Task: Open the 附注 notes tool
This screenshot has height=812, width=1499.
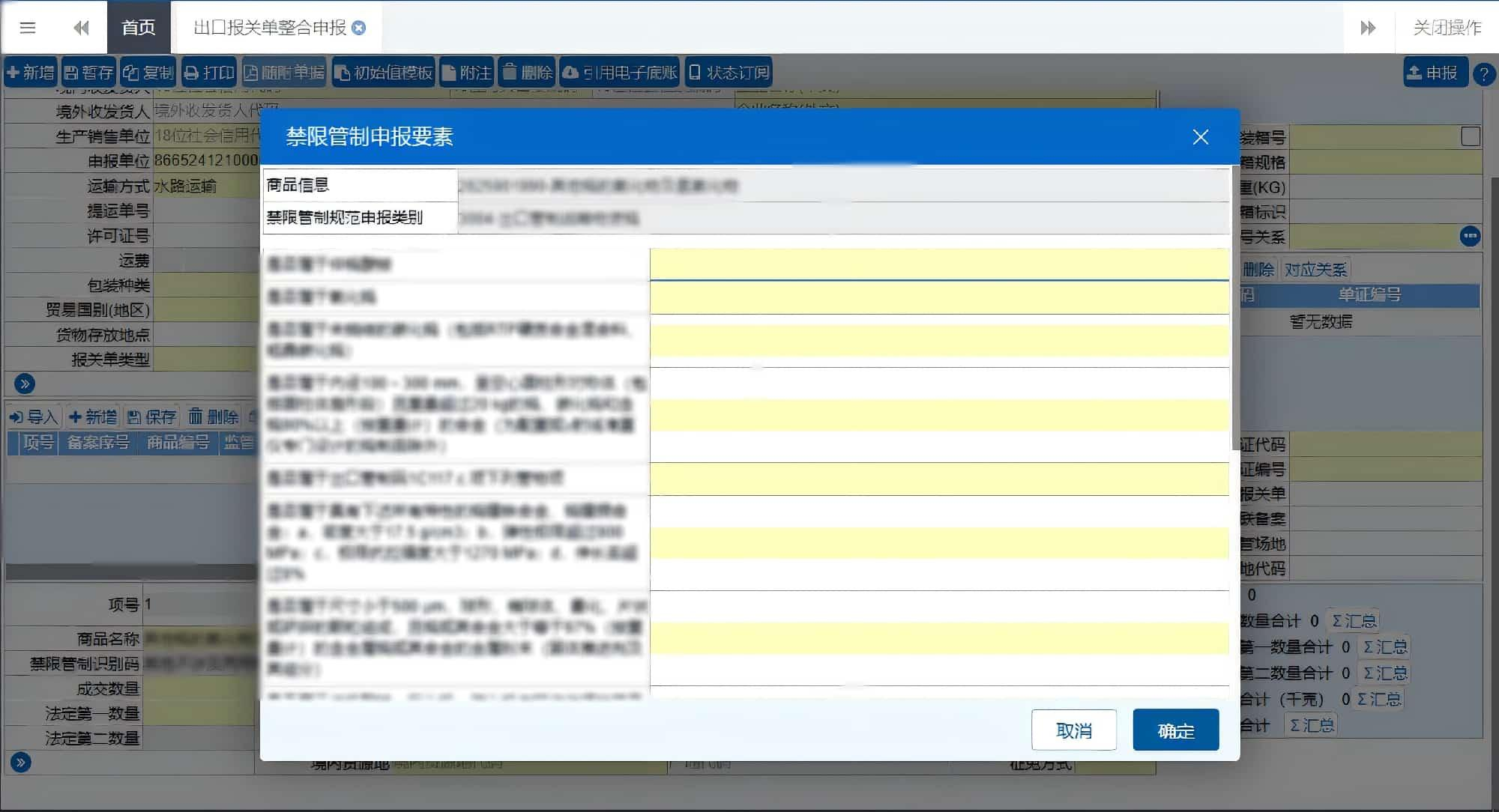Action: (468, 72)
